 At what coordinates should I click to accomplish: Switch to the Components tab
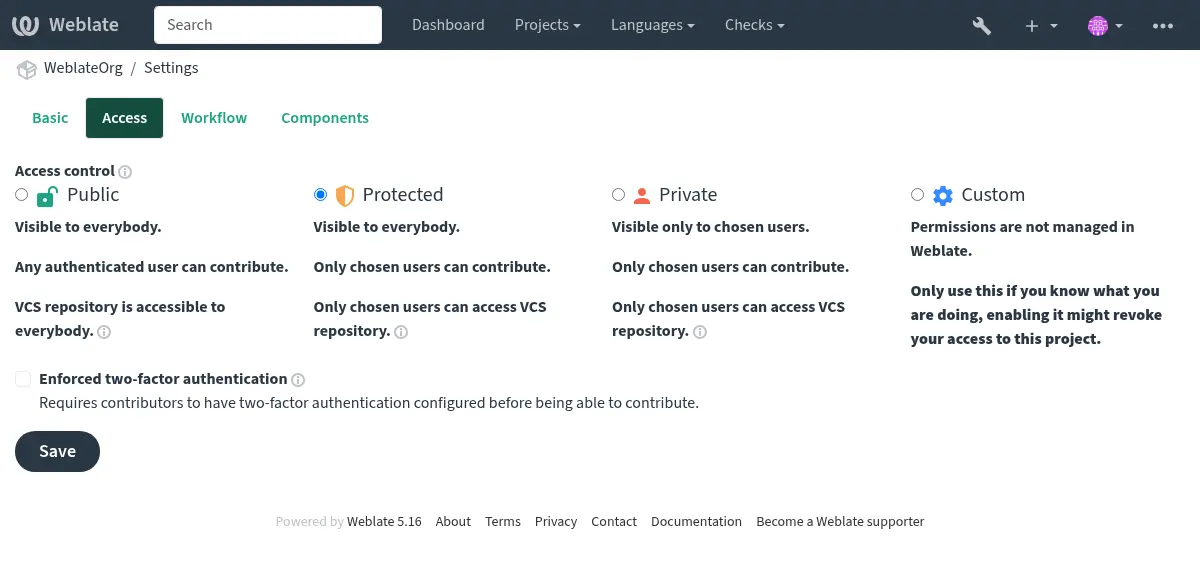tap(325, 117)
